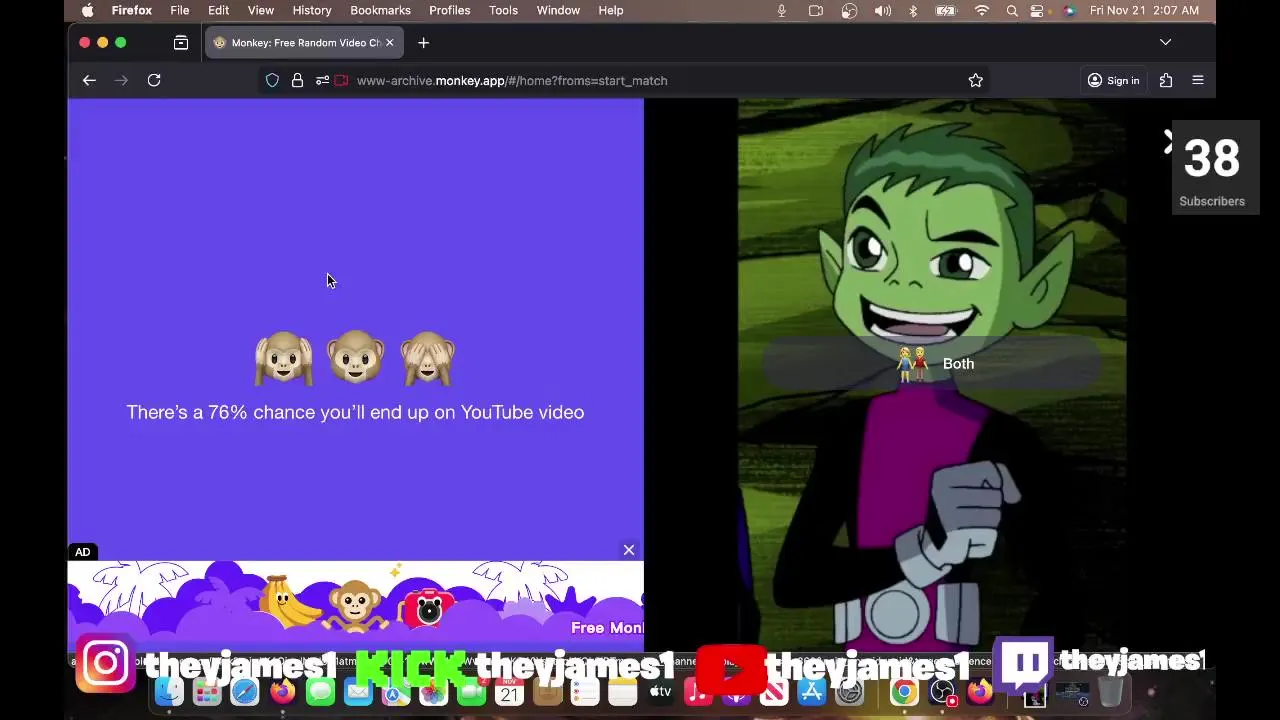Screen dimensions: 1280x720
Task: Open the Firefox hamburger application menu
Action: tap(1198, 80)
